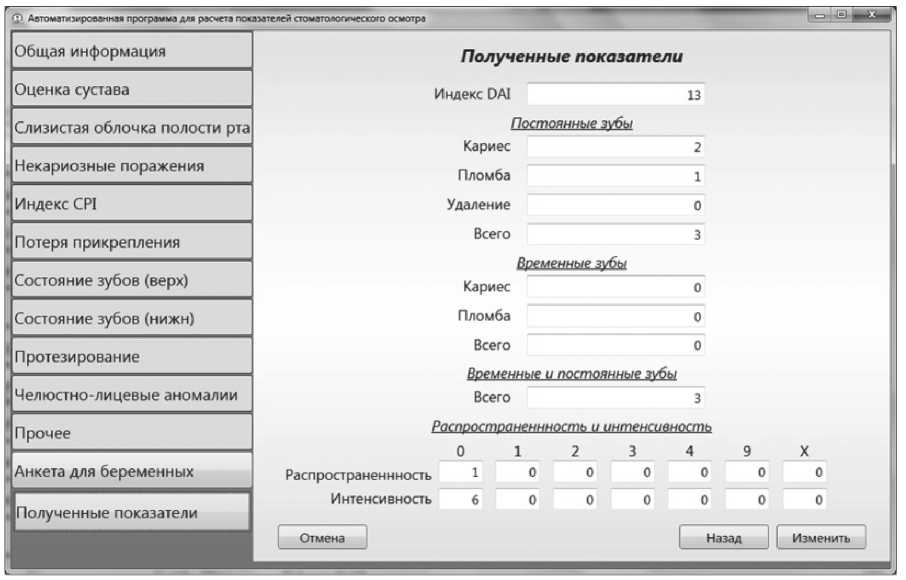Click Интенсивность field in column X
The width and height of the screenshot is (906, 580).
[804, 499]
